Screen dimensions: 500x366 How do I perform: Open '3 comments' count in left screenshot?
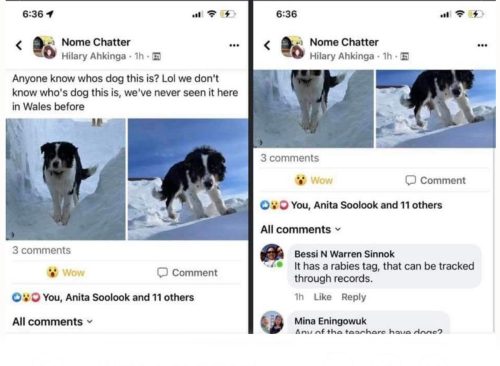coord(42,250)
